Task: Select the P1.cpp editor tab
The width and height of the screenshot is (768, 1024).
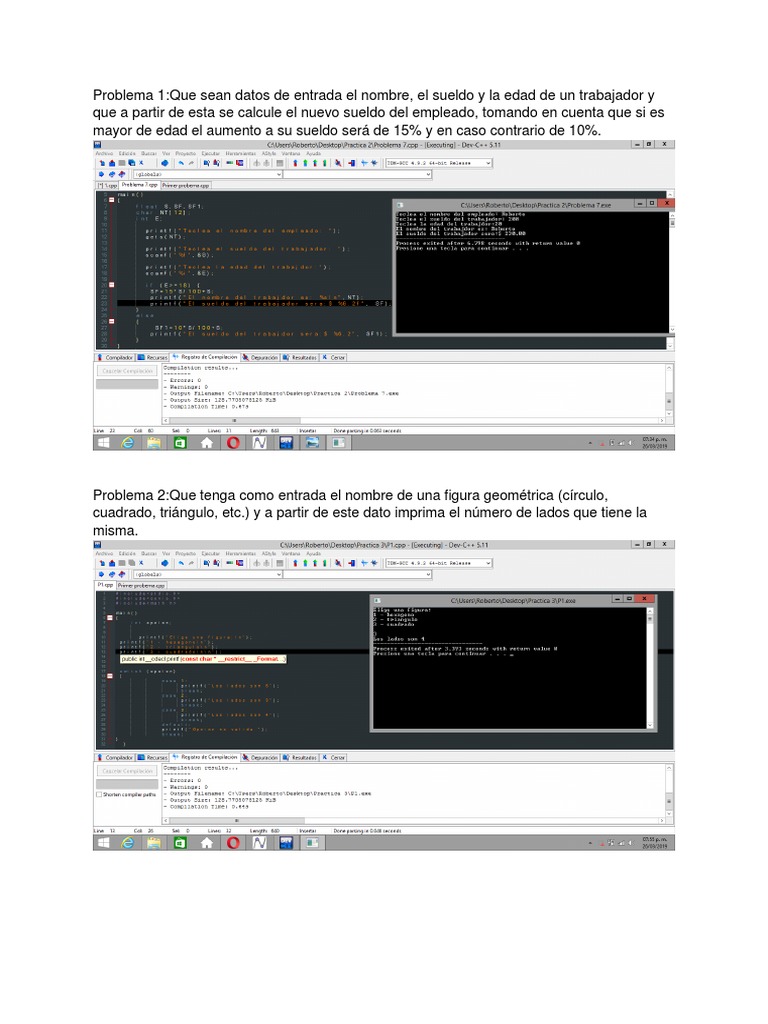Action: point(105,585)
